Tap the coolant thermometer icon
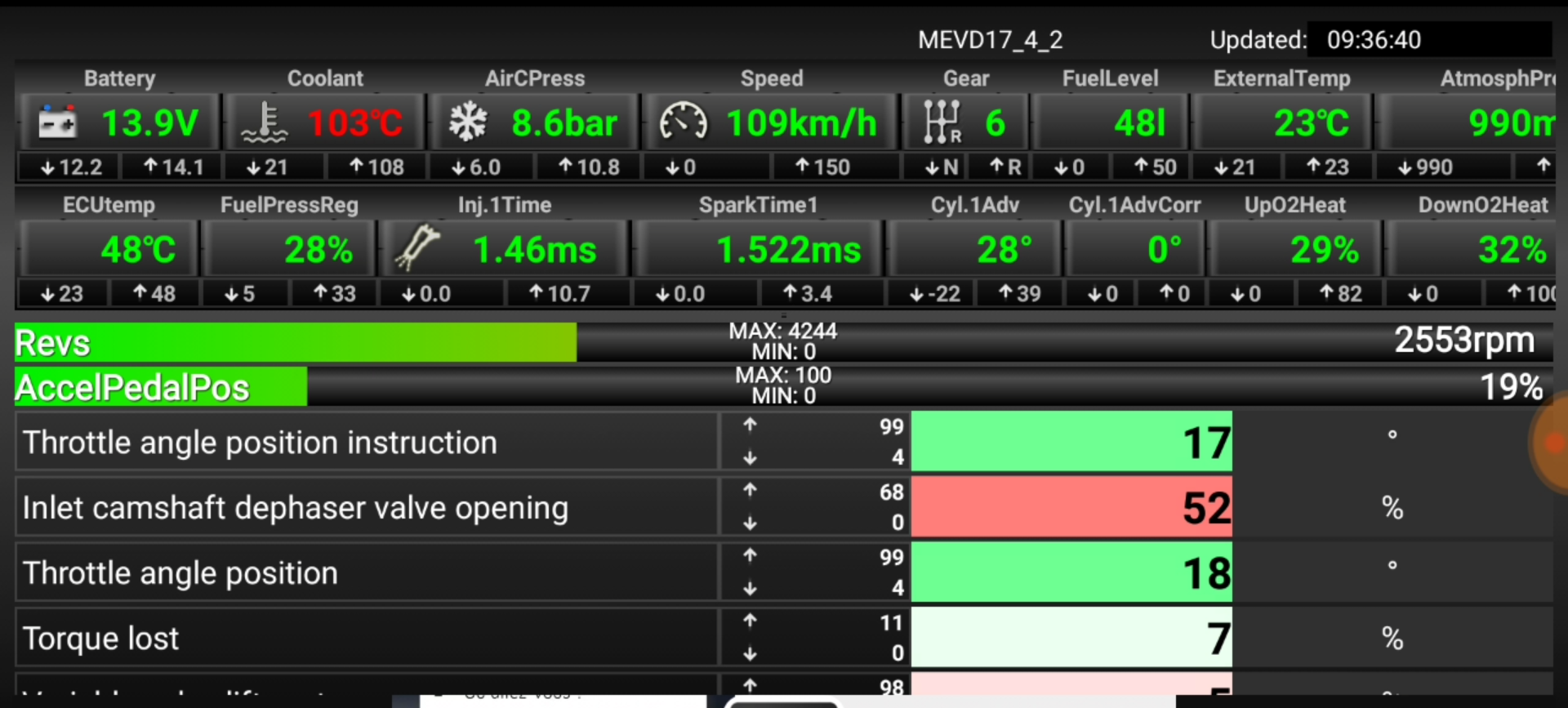 click(x=264, y=123)
